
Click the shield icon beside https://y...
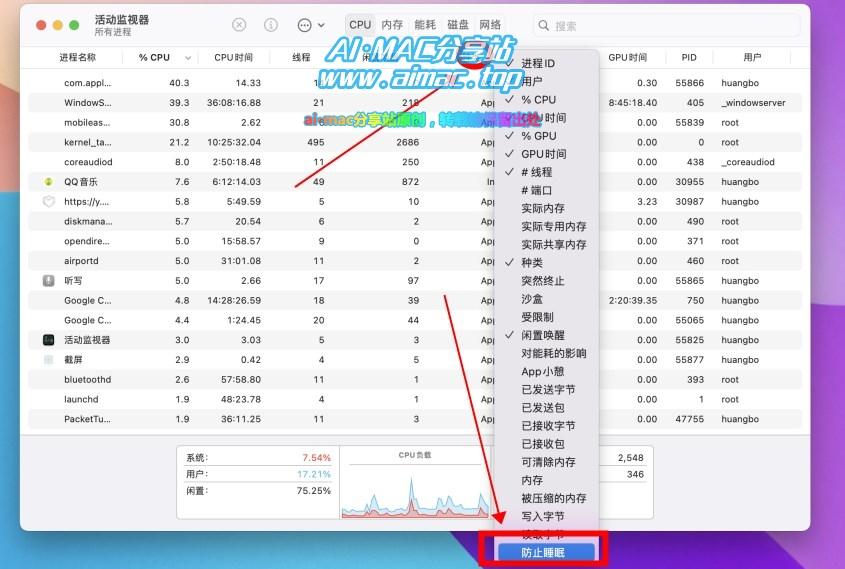point(49,202)
